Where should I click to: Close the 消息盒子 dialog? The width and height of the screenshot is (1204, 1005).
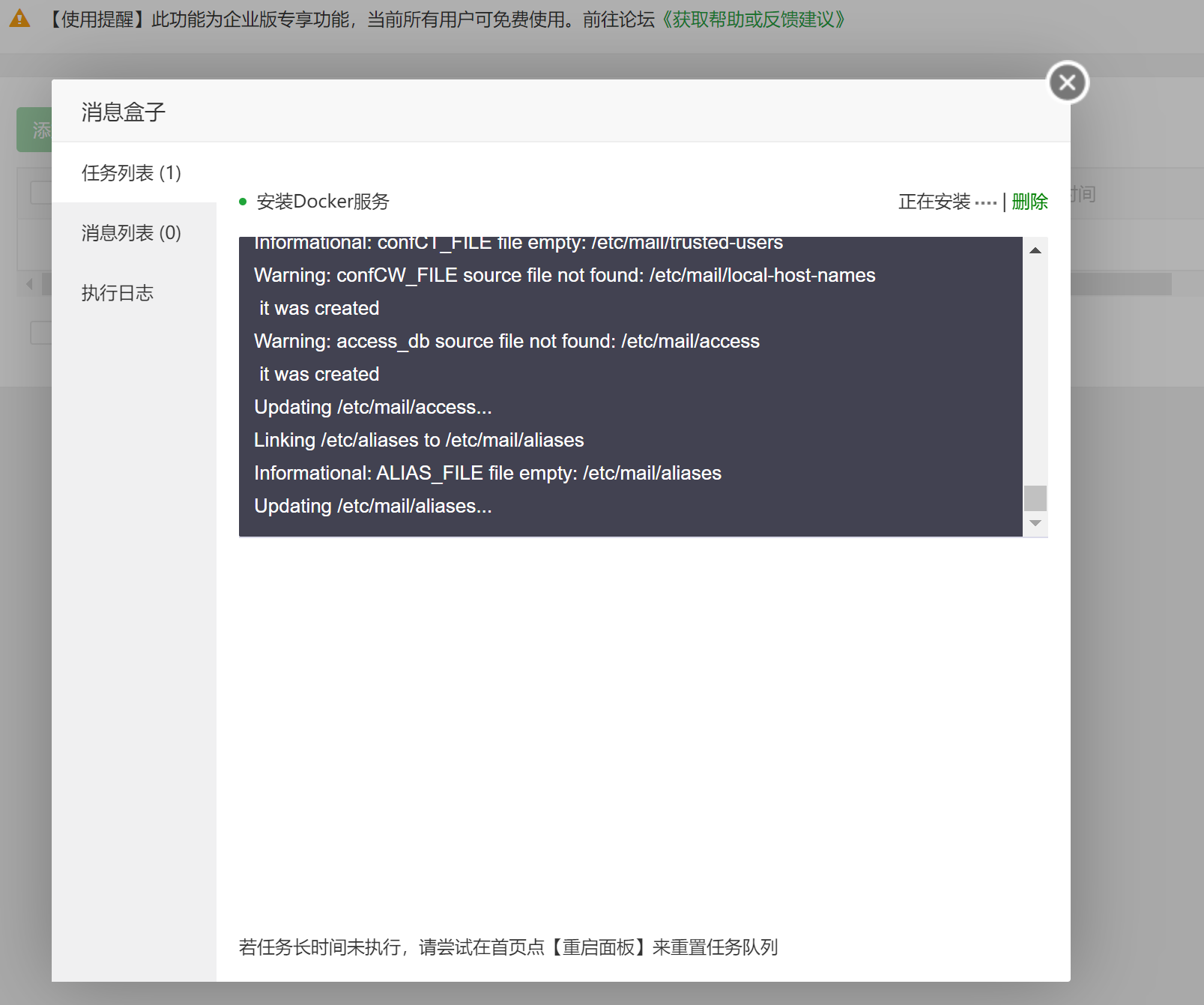point(1068,82)
